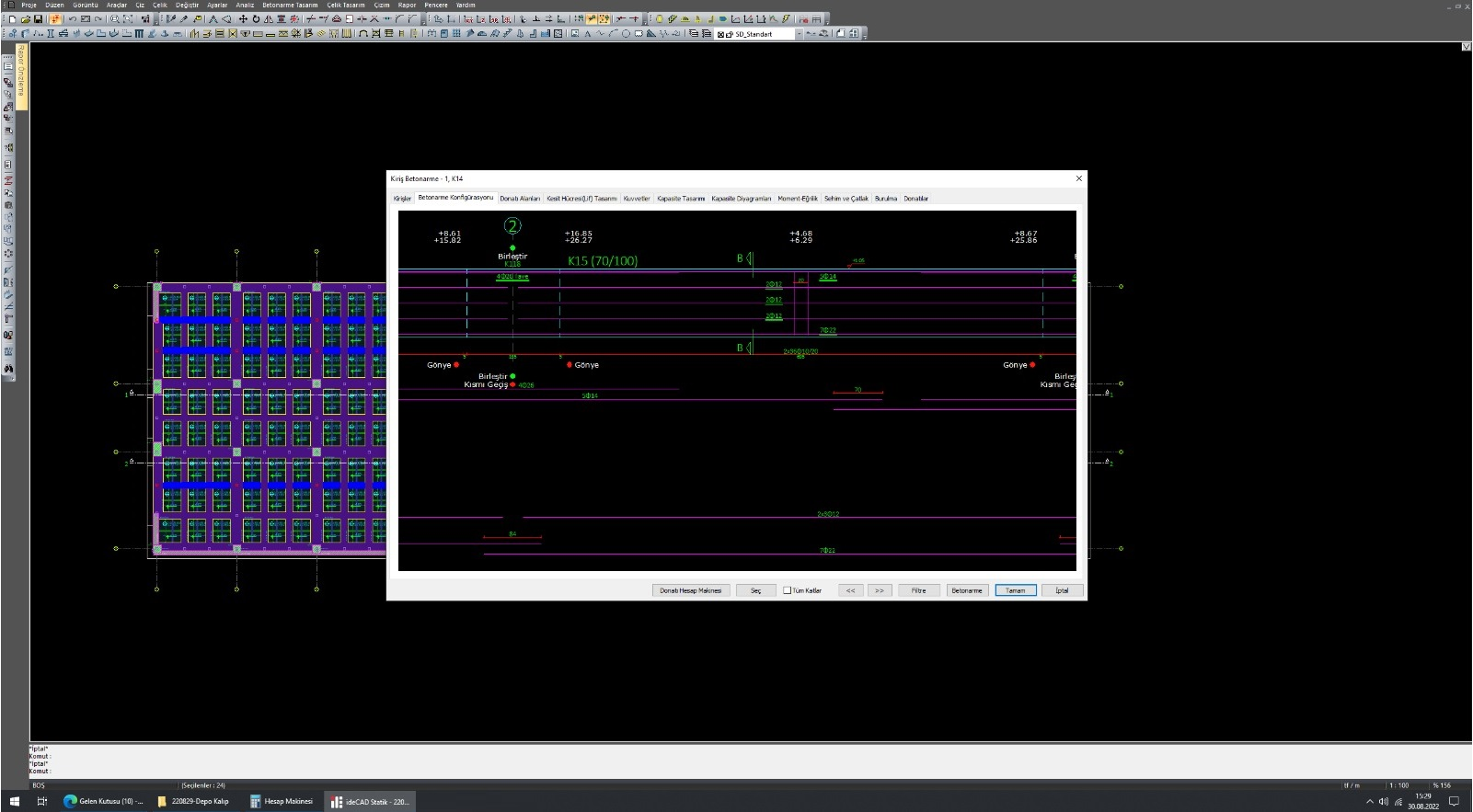Switch to the Kirişler tab
The height and width of the screenshot is (812, 1473).
click(402, 199)
